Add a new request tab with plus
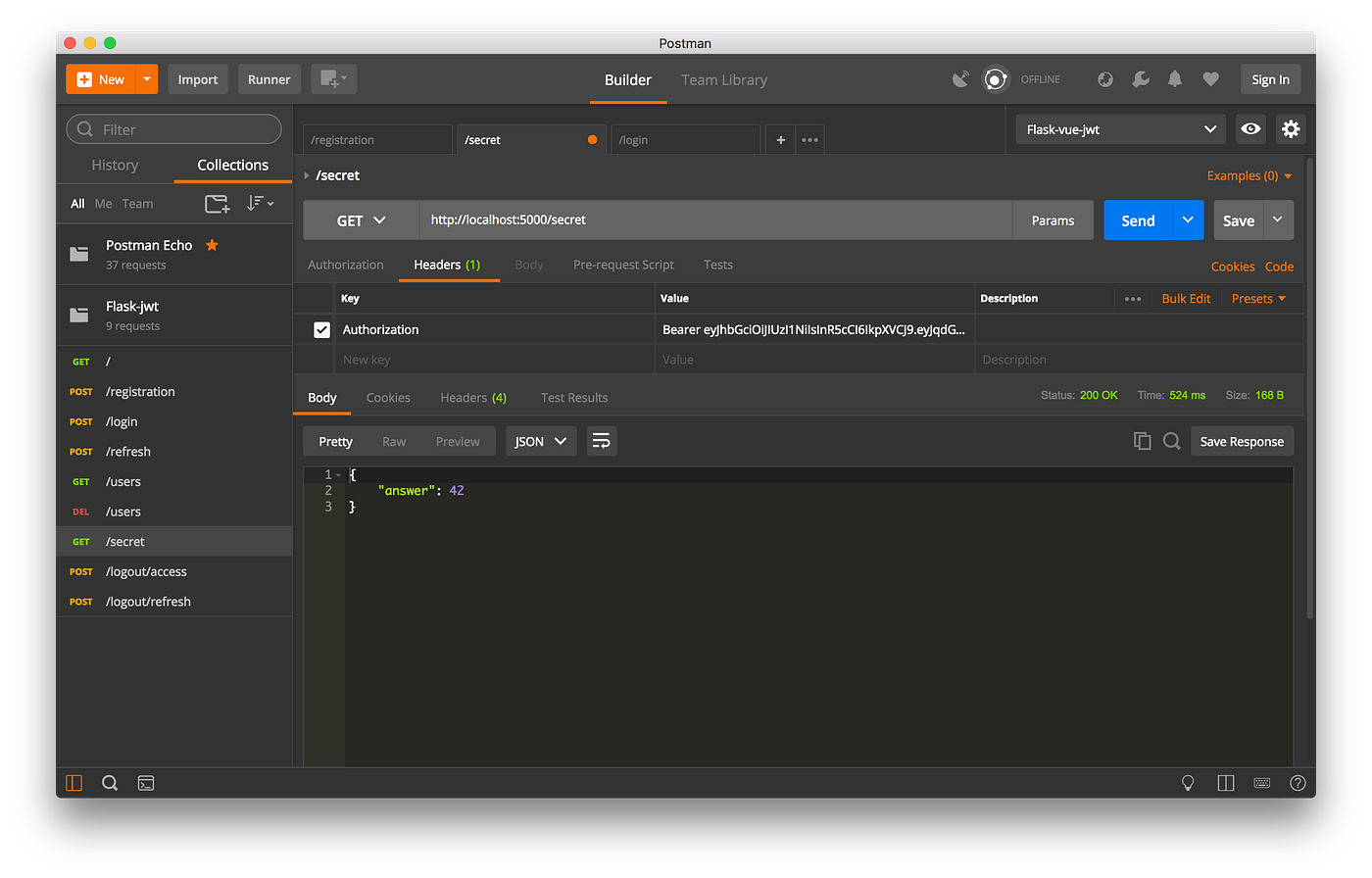The image size is (1372, 878). point(780,140)
